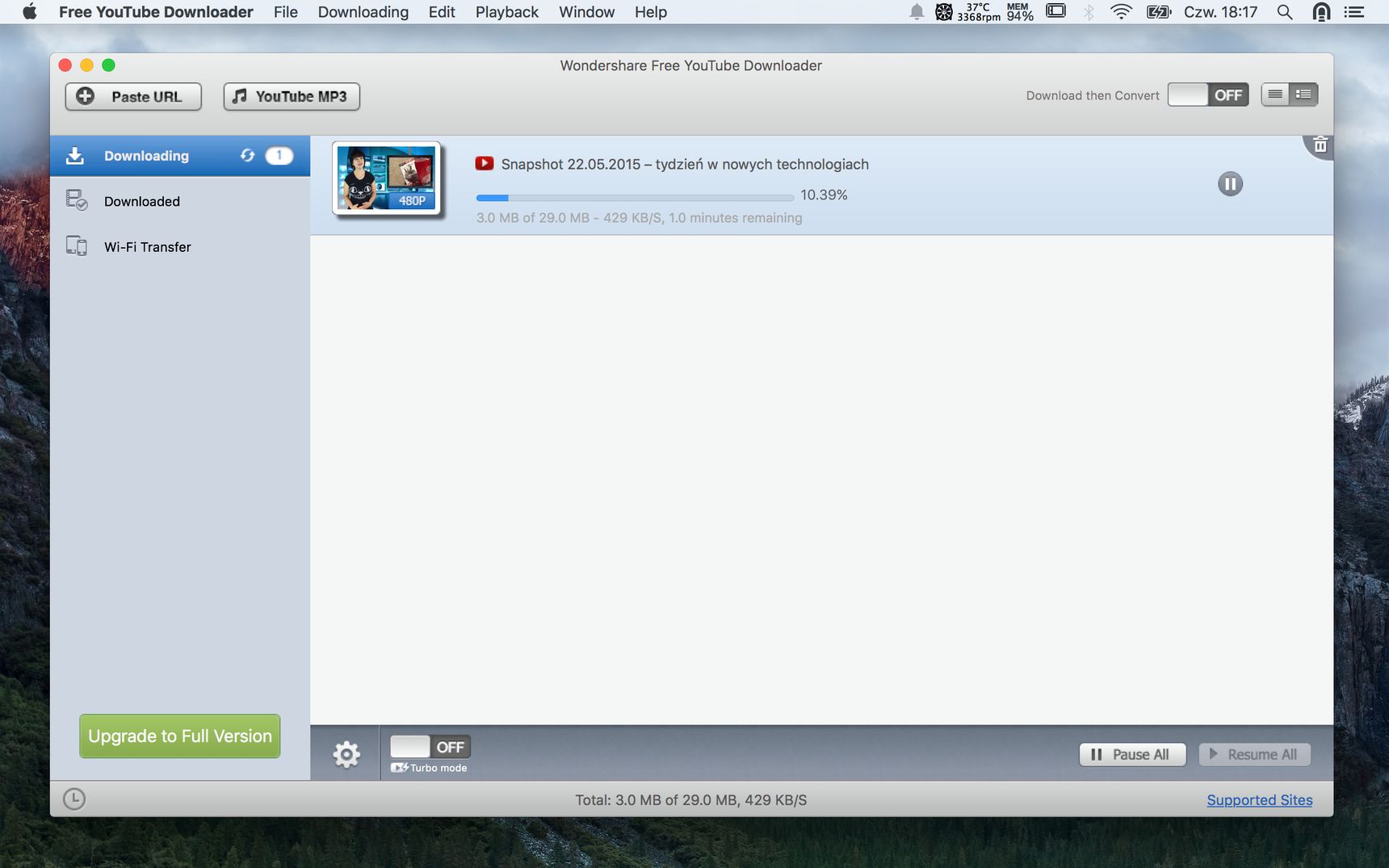Open the Edit menu
The width and height of the screenshot is (1389, 868).
442,12
